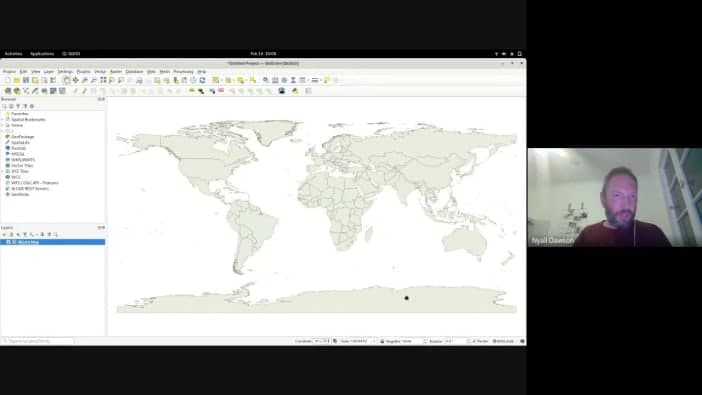Viewport: 702px width, 395px height.
Task: Open GNOME Activities overview
Action: tap(13, 54)
